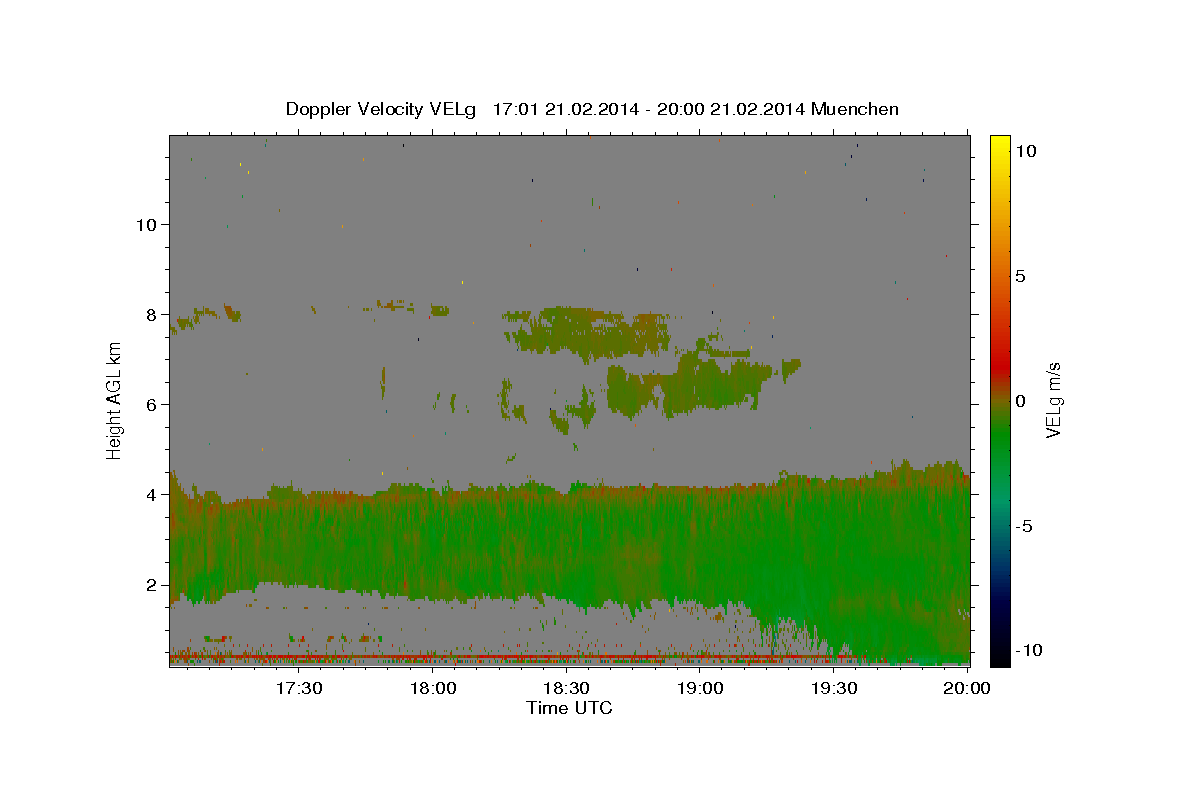Viewport: 1200px width, 800px height.
Task: Click the 17:30 time tick label
Action: [x=299, y=688]
